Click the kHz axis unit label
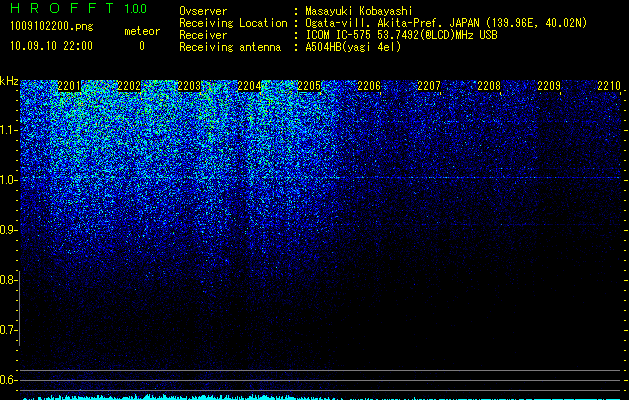The width and height of the screenshot is (629, 400). coord(9,81)
